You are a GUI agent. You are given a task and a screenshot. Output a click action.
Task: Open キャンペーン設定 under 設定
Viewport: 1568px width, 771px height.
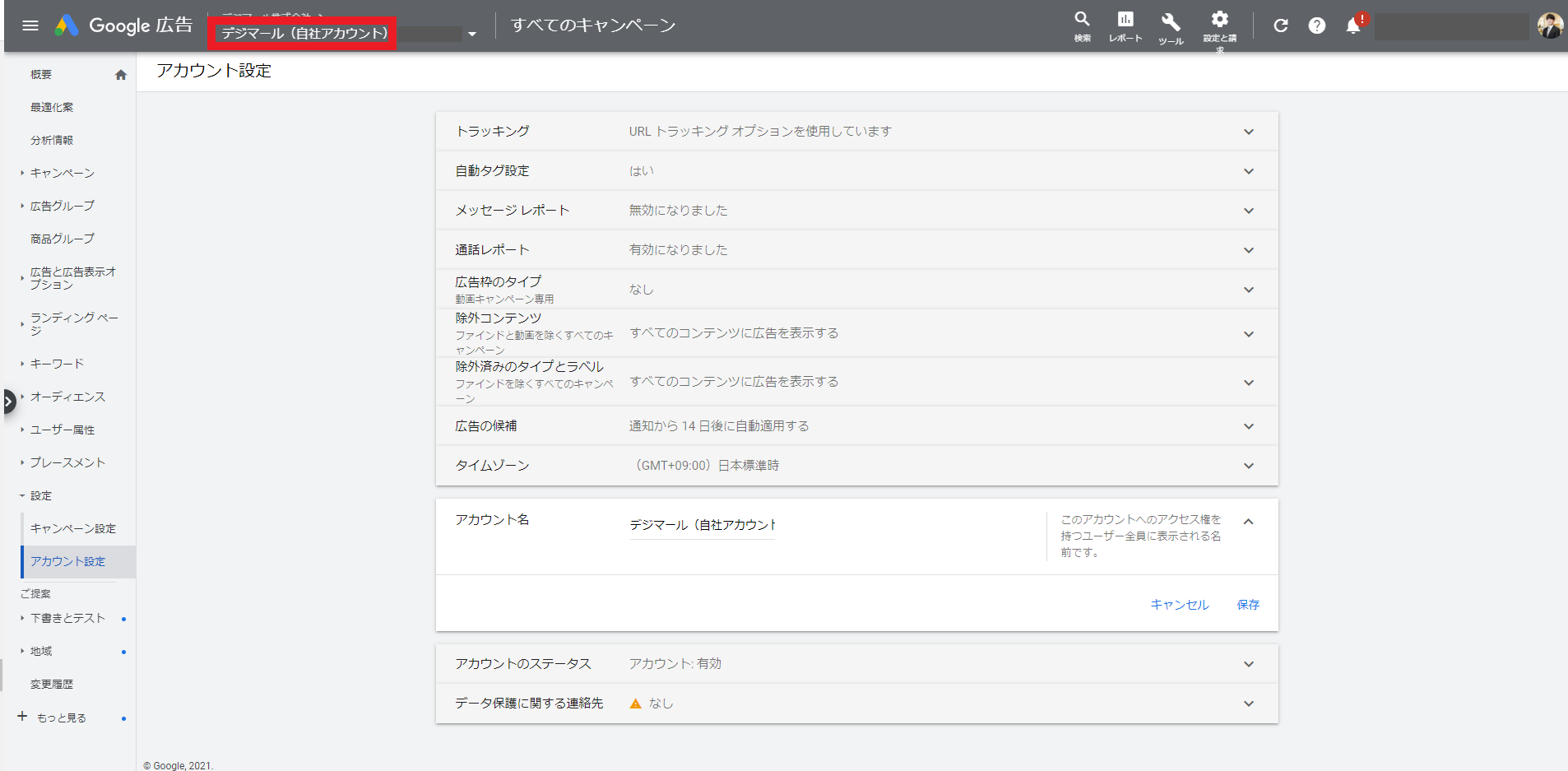(x=73, y=528)
